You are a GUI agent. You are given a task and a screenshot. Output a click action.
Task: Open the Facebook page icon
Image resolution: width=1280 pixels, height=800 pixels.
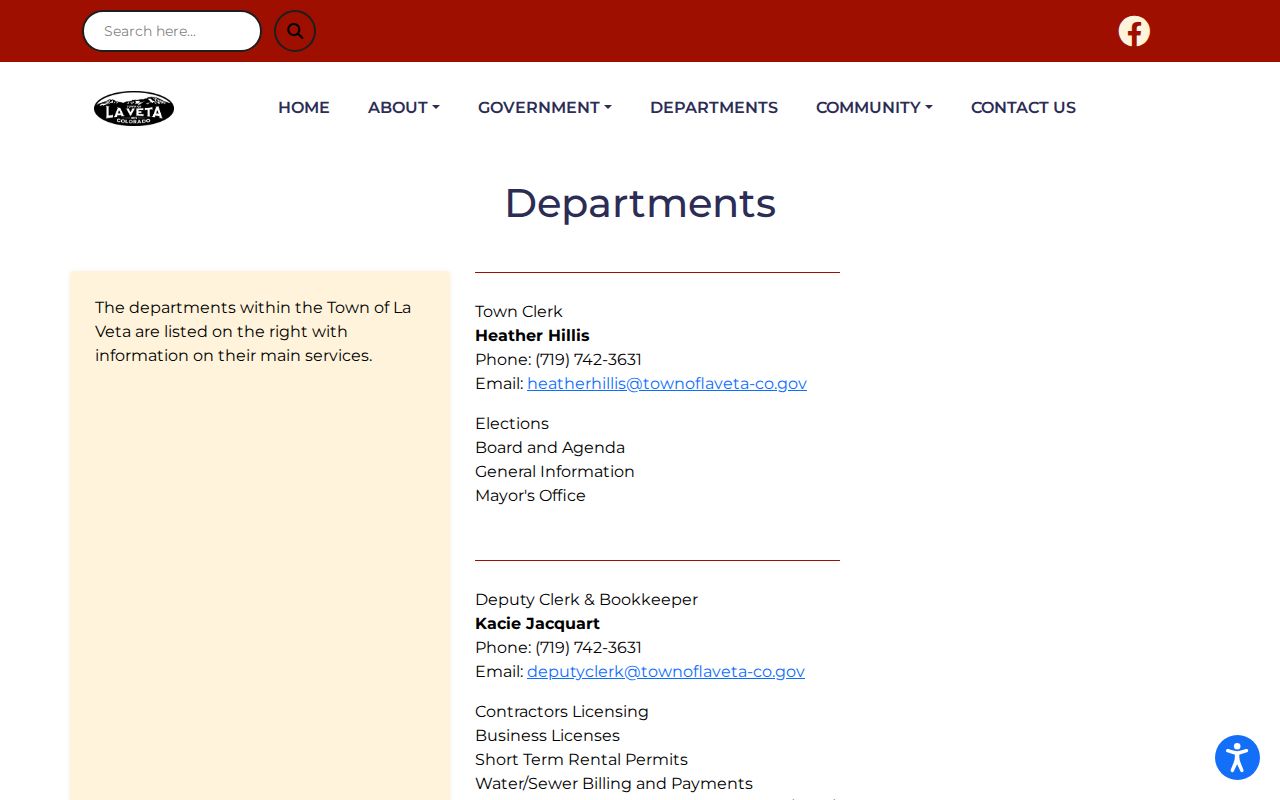[x=1134, y=31]
